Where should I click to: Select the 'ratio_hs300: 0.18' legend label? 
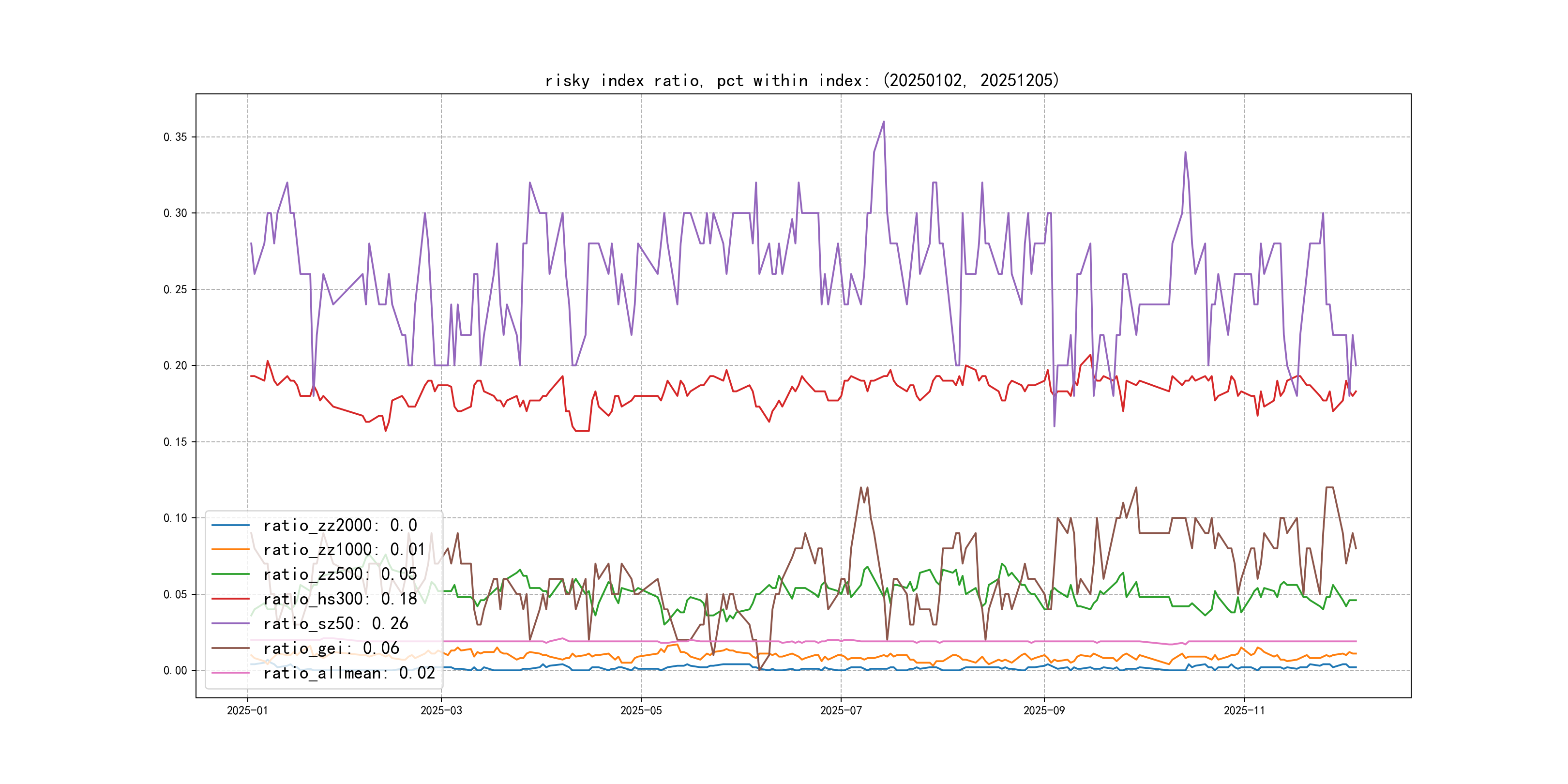[x=340, y=599]
